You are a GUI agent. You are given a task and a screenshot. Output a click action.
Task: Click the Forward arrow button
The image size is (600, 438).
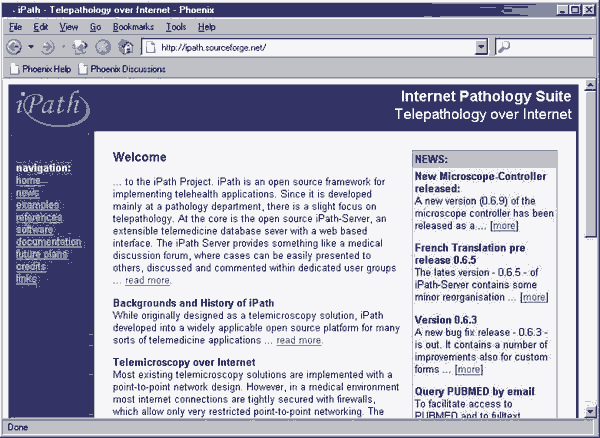(48, 47)
